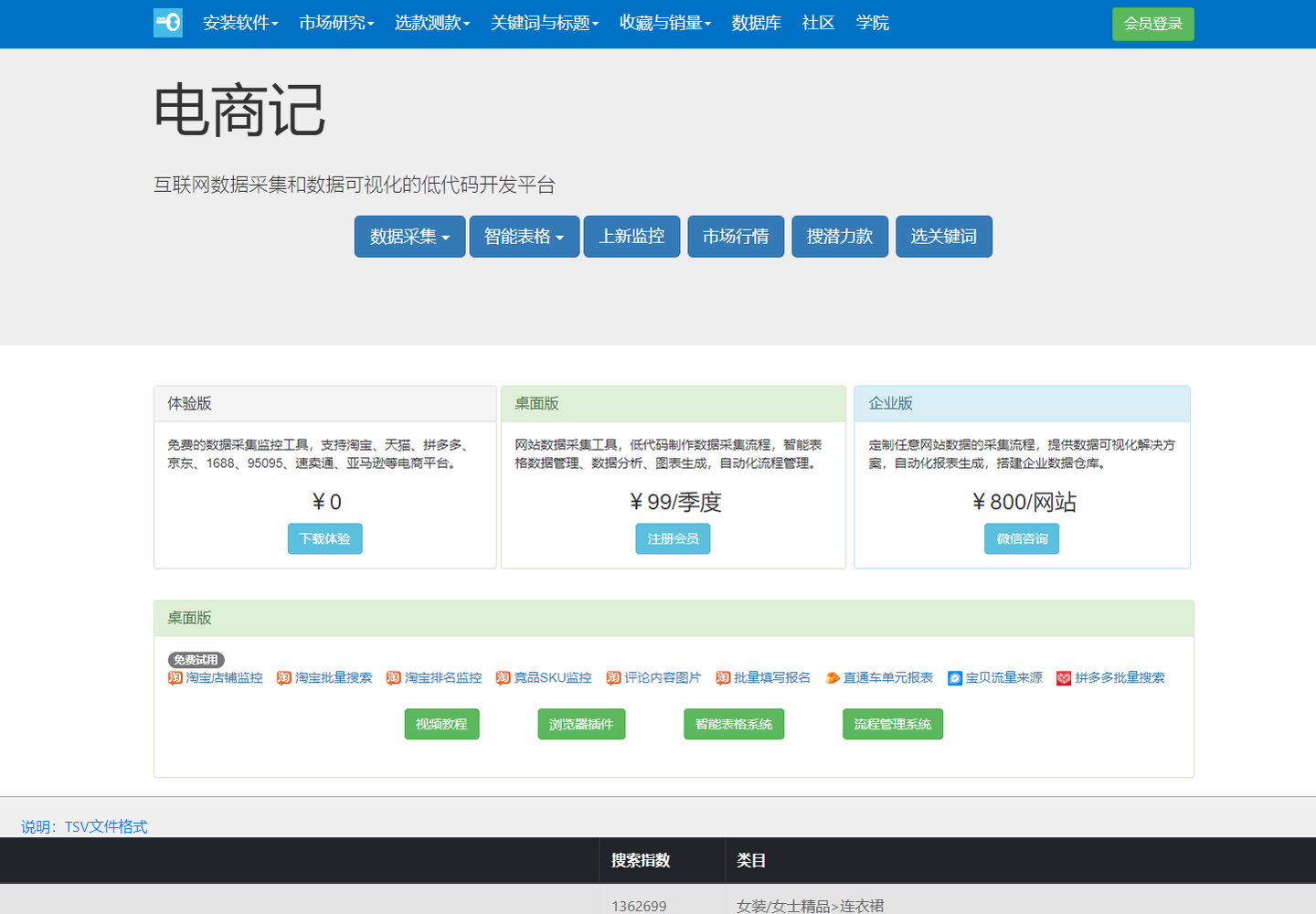The height and width of the screenshot is (914, 1316).
Task: Click the blue icon beside 宝贝流量来源
Action: click(x=955, y=678)
